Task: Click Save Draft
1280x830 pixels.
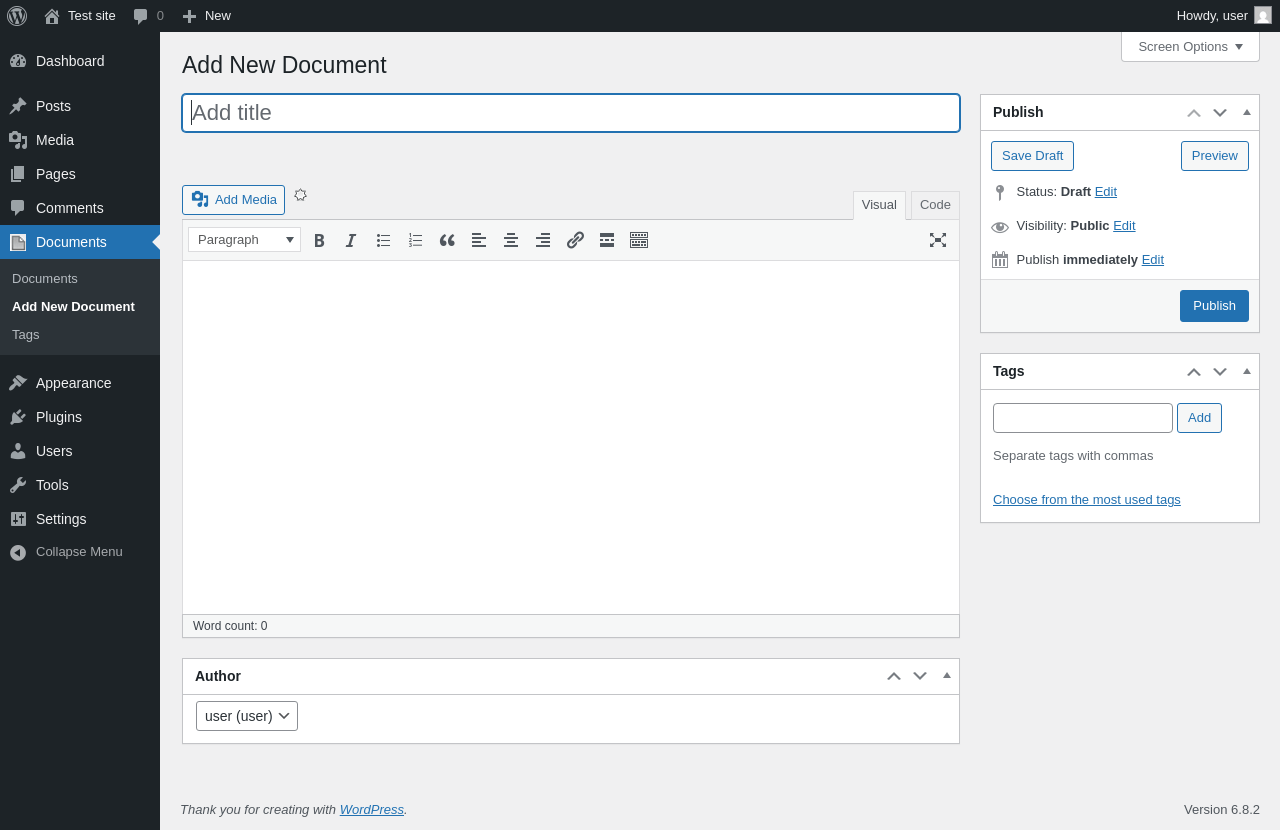Action: tap(1032, 156)
